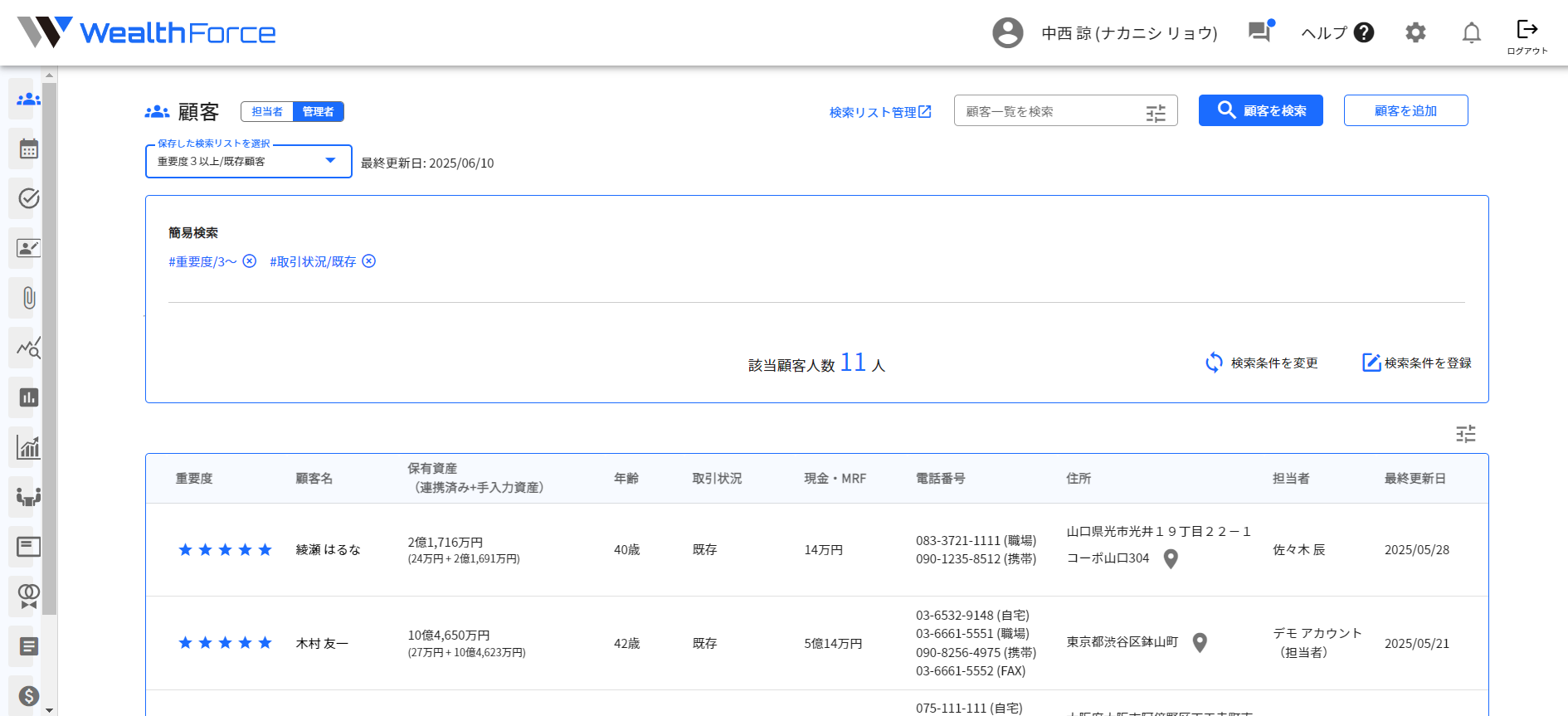Click date 2025/05/21 cell
This screenshot has width=1568, height=716.
tap(1417, 644)
